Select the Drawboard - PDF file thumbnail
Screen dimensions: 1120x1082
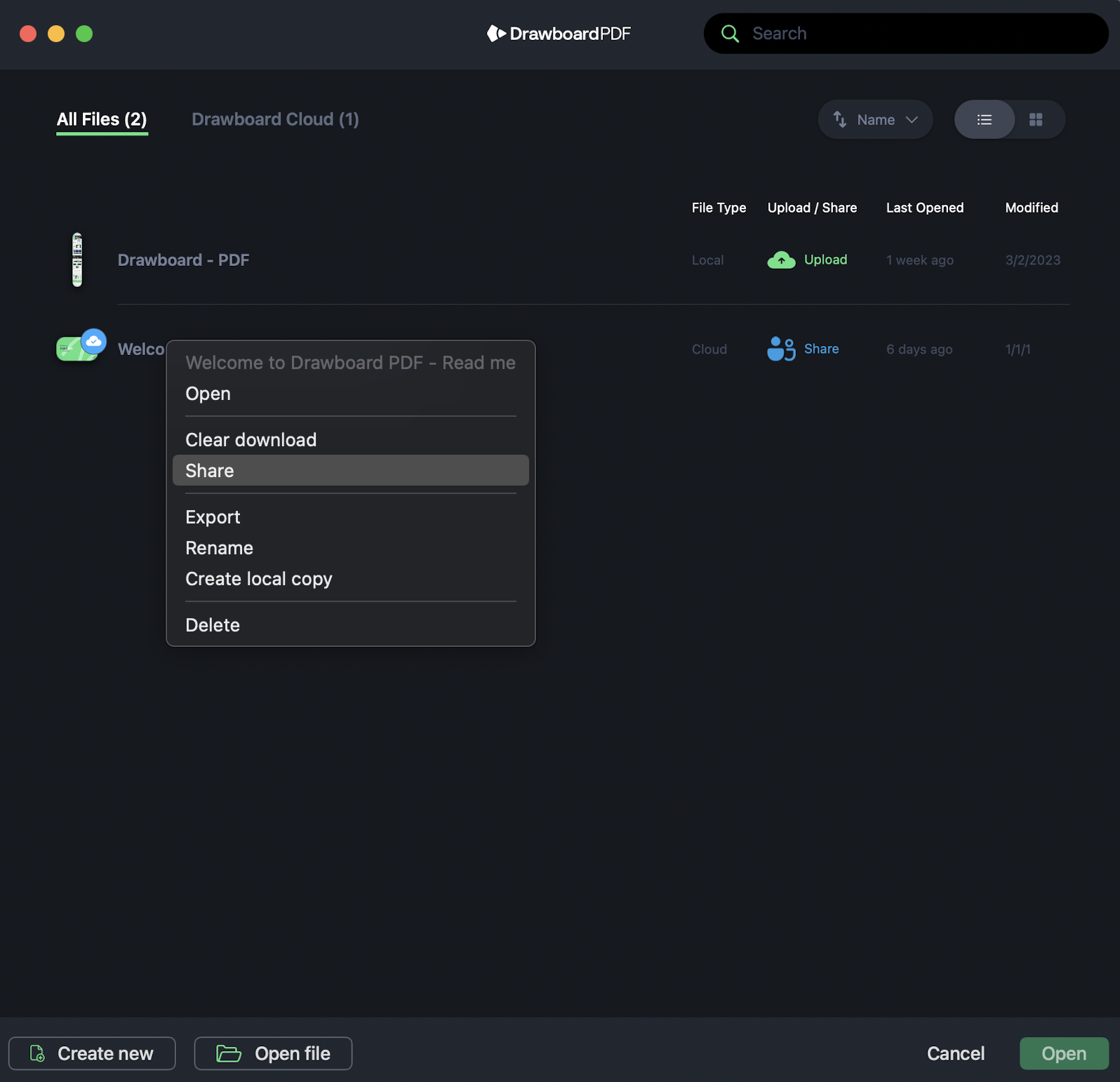coord(77,260)
